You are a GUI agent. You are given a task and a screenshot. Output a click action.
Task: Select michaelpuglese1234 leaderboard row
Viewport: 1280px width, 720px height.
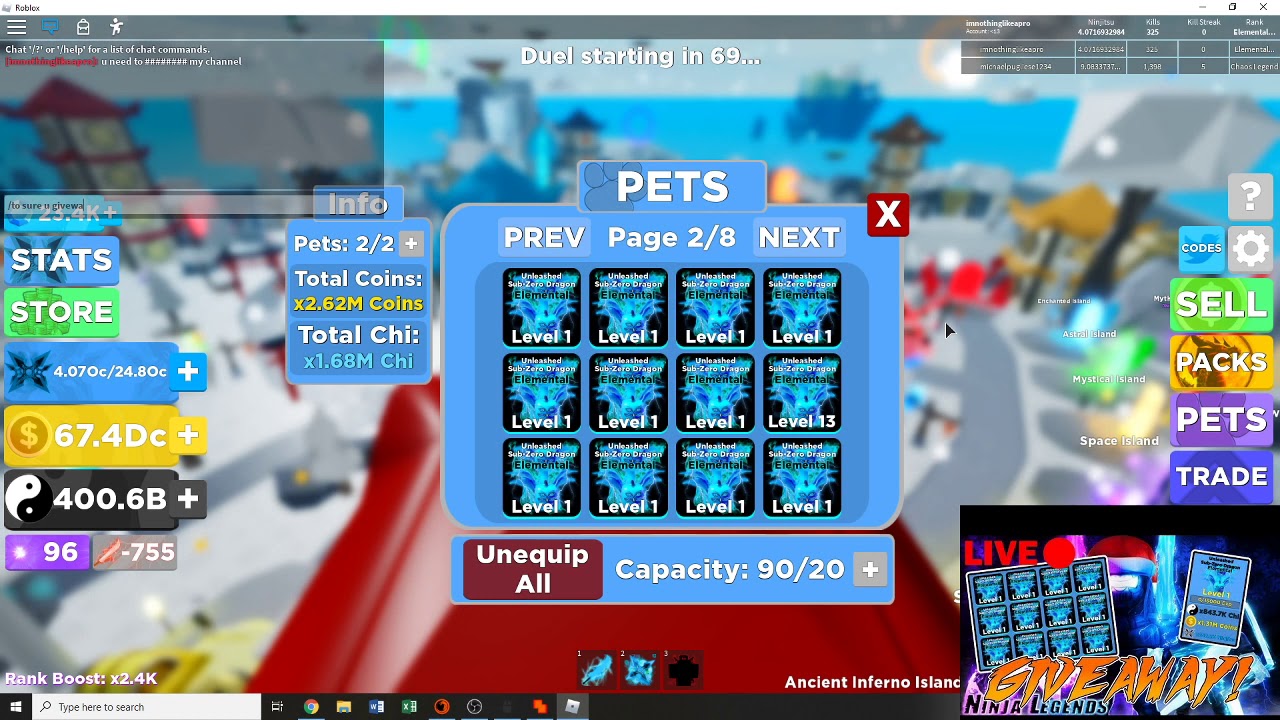pyautogui.click(x=1120, y=66)
